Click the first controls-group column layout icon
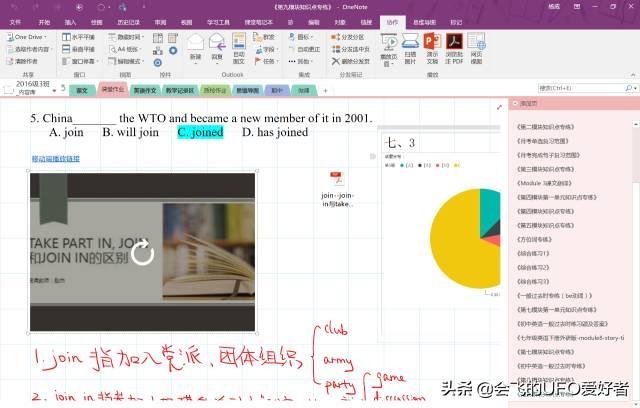 (x=158, y=38)
